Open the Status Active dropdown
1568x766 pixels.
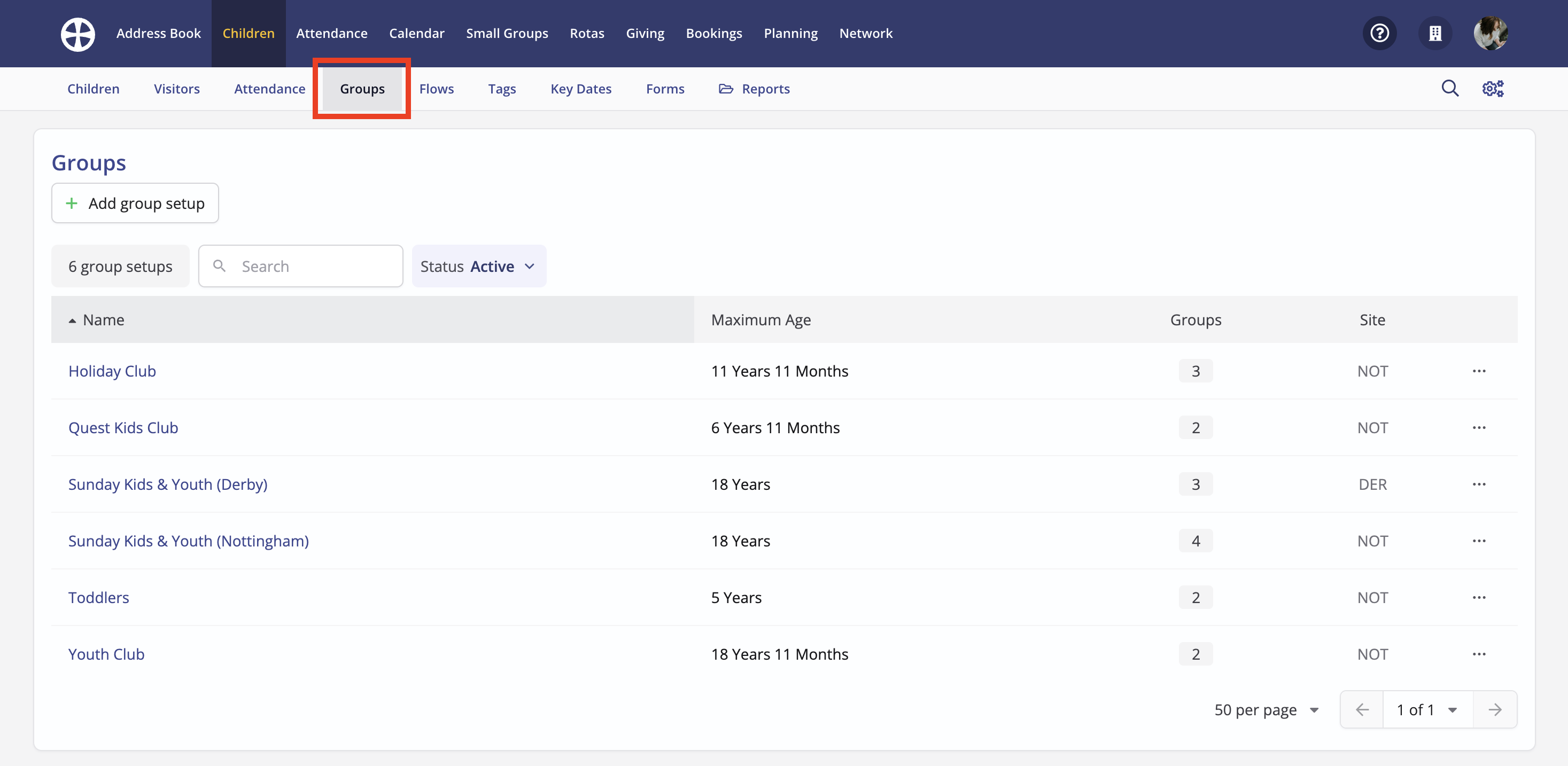478,266
